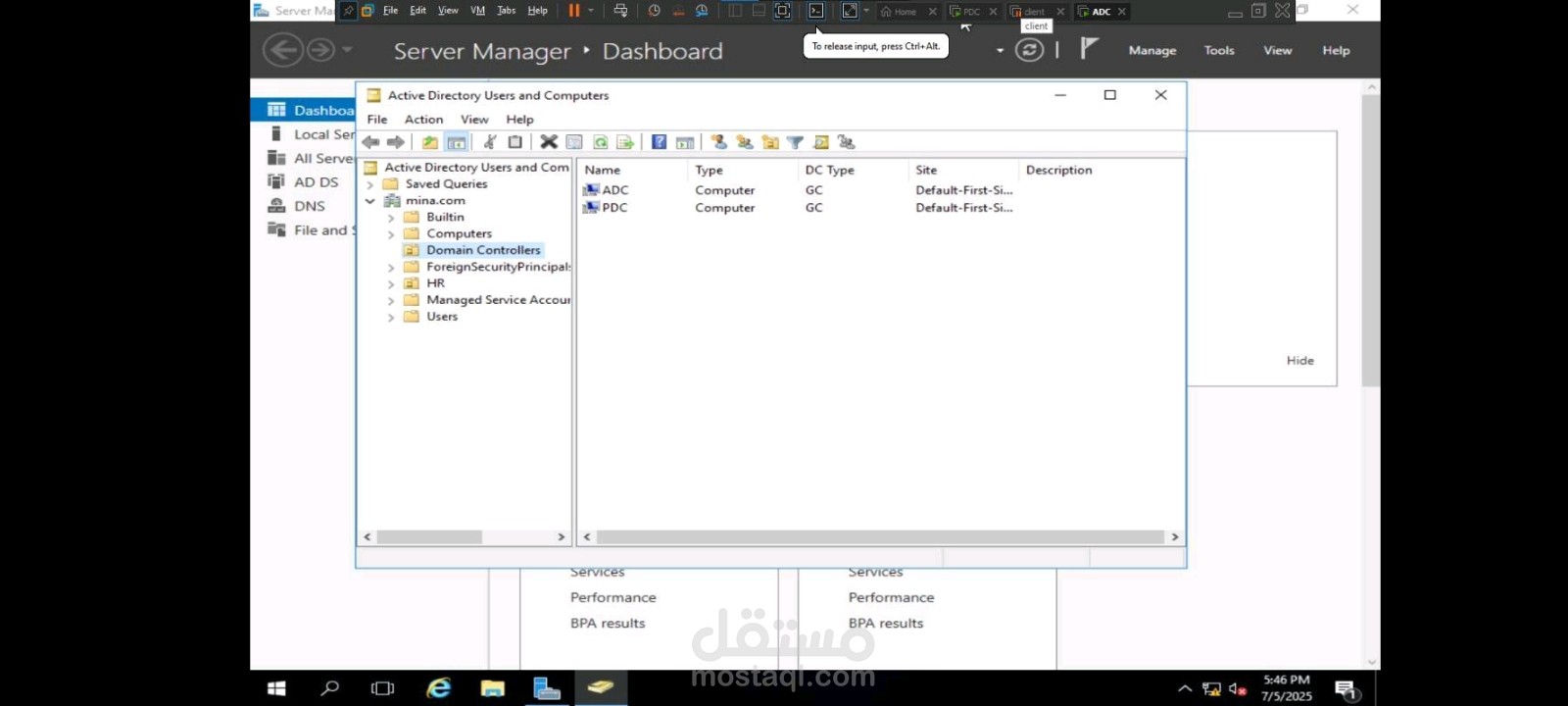Expand the Builtin container arrow
This screenshot has width=1568, height=706.
pos(391,218)
